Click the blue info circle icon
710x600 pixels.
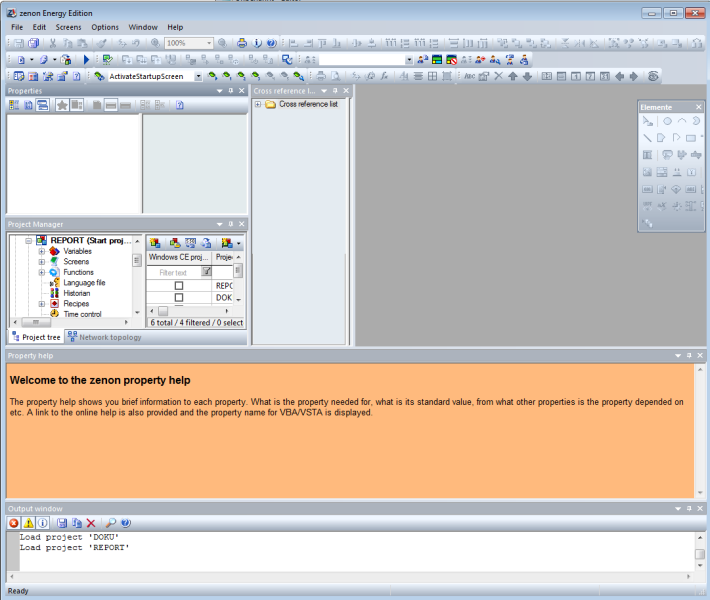257,43
